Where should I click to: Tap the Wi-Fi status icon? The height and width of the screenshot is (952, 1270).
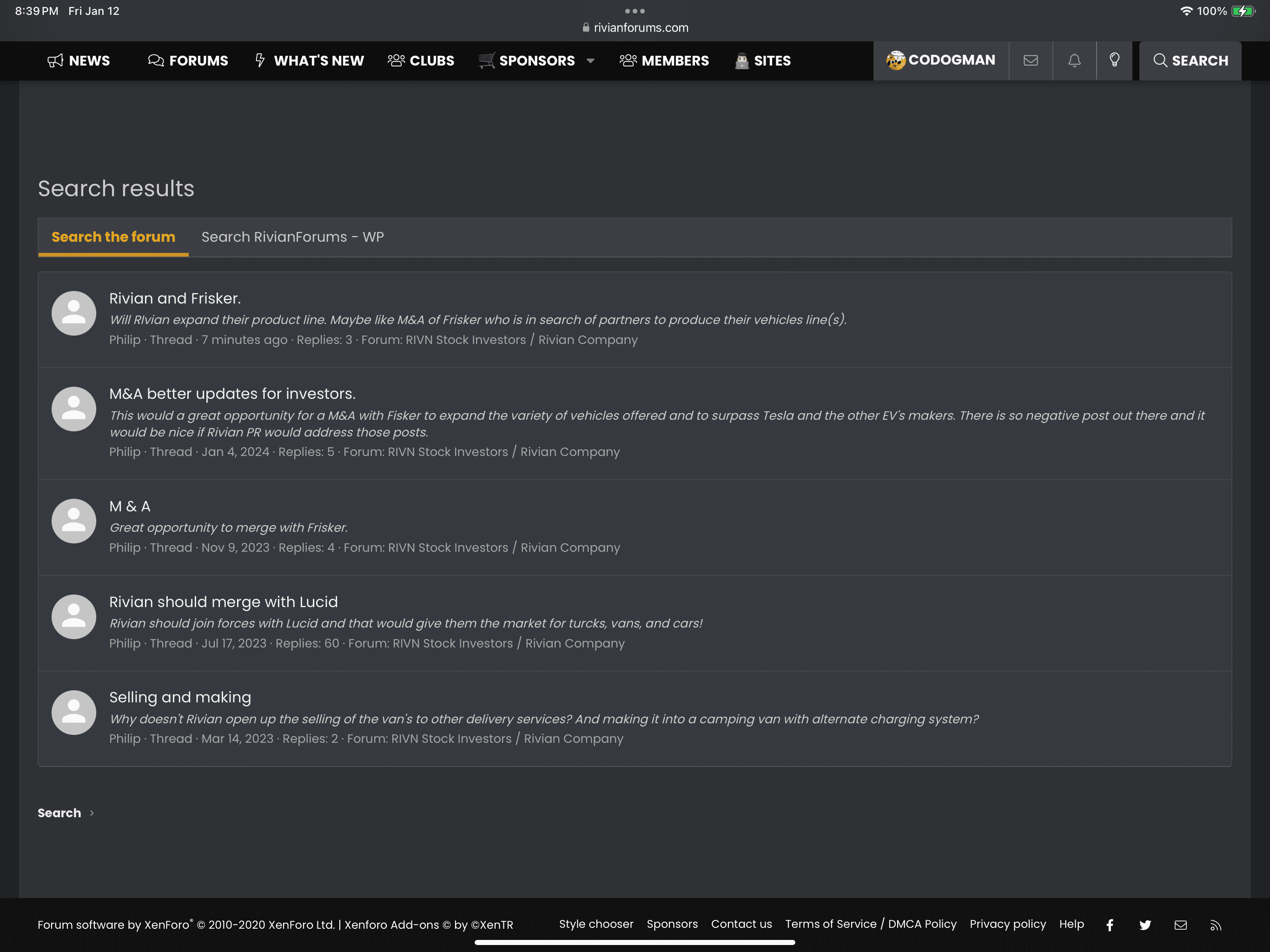[1186, 11]
